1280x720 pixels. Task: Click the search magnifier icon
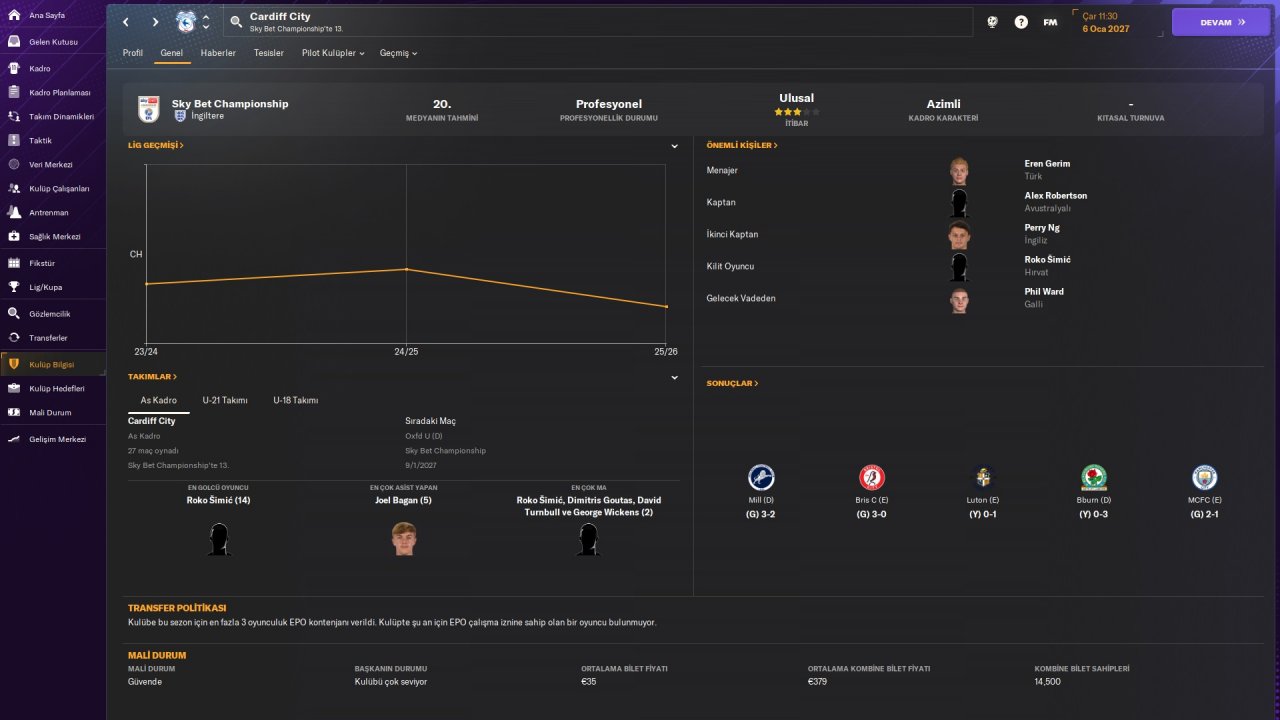[235, 21]
